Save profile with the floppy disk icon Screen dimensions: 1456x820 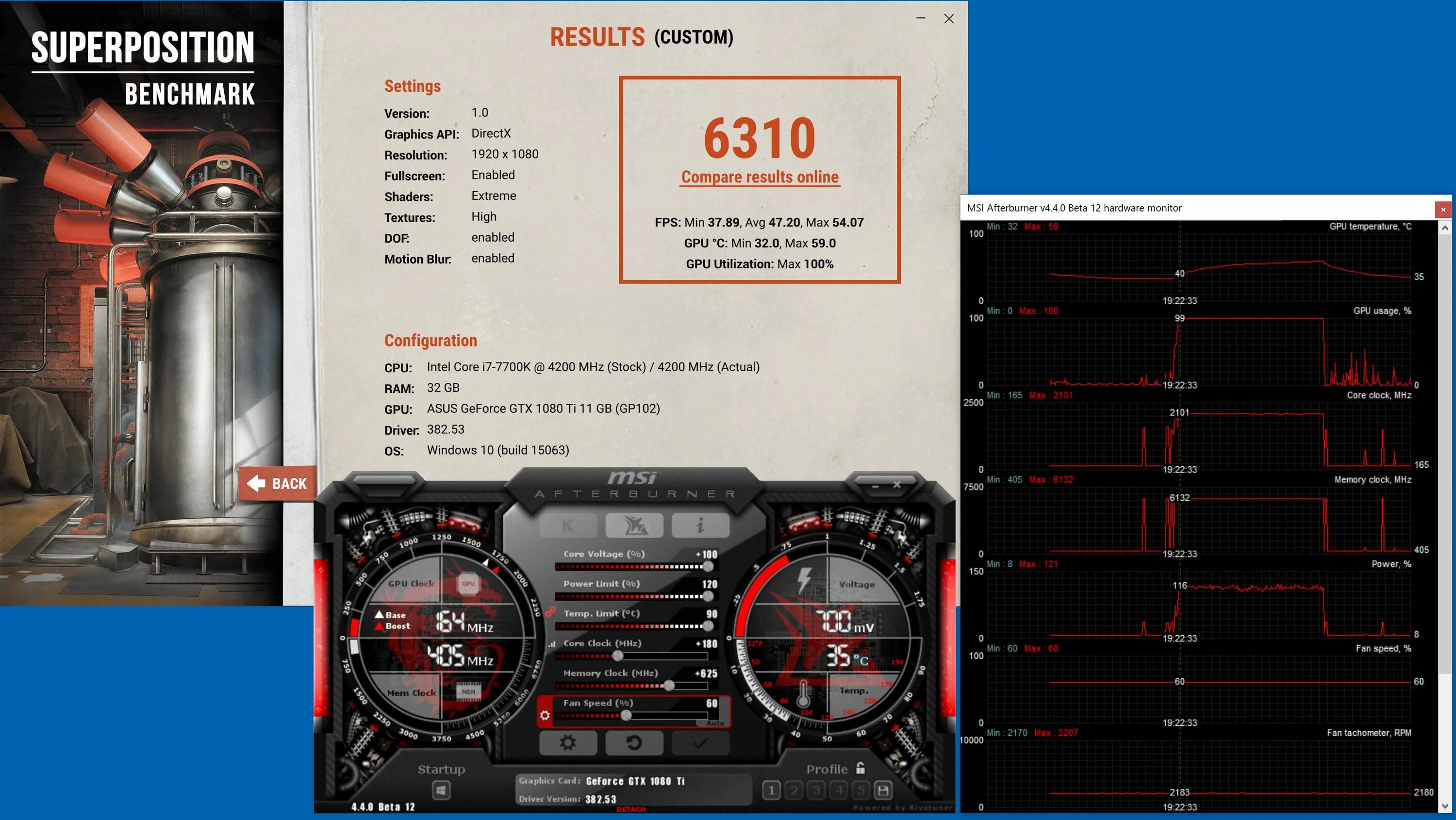tap(883, 790)
